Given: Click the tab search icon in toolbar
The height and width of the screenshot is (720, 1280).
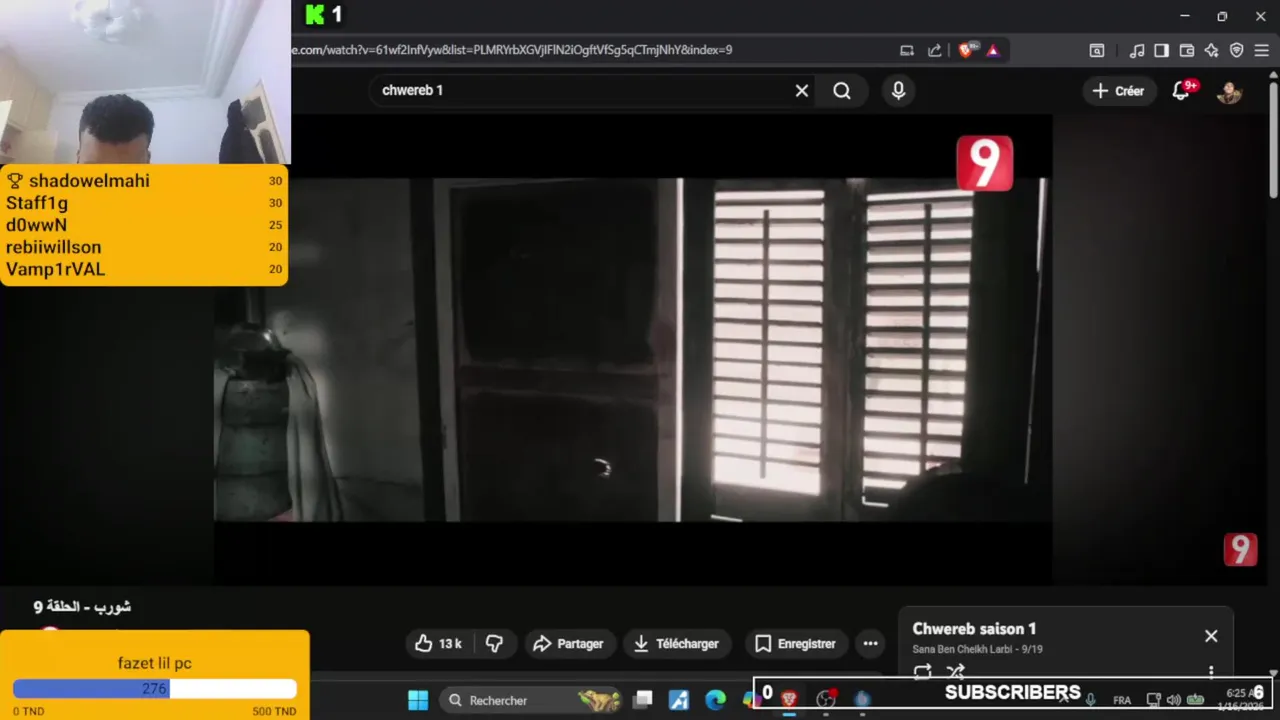Looking at the screenshot, I should [x=1097, y=50].
